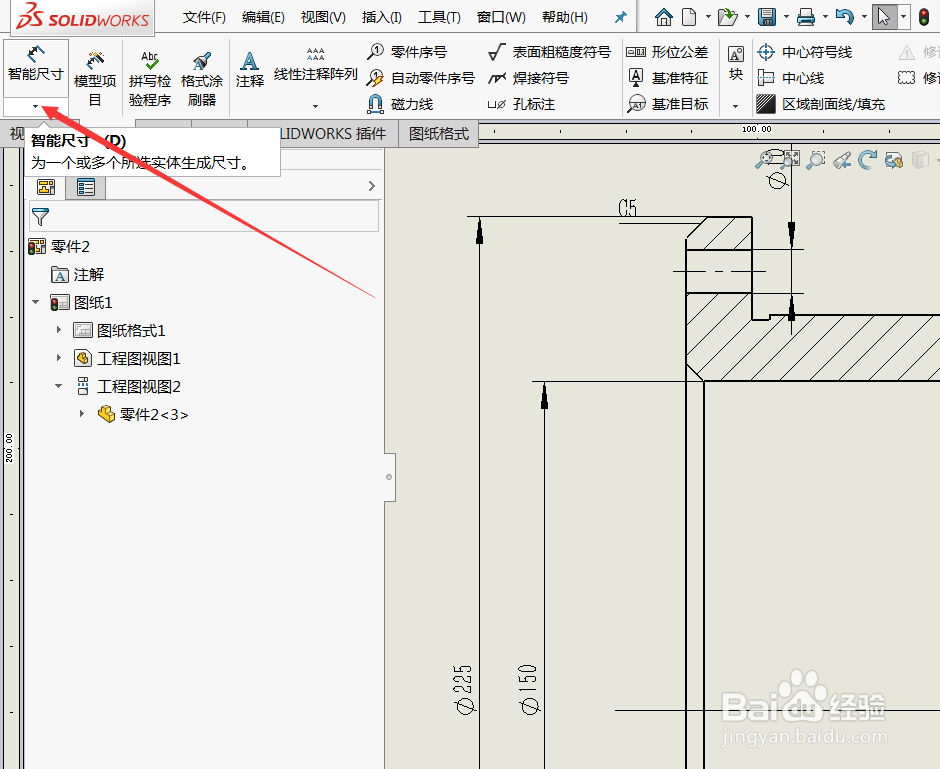Expand the 块 Block dropdown arrow
Image resolution: width=940 pixels, height=769 pixels.
pyautogui.click(x=736, y=107)
